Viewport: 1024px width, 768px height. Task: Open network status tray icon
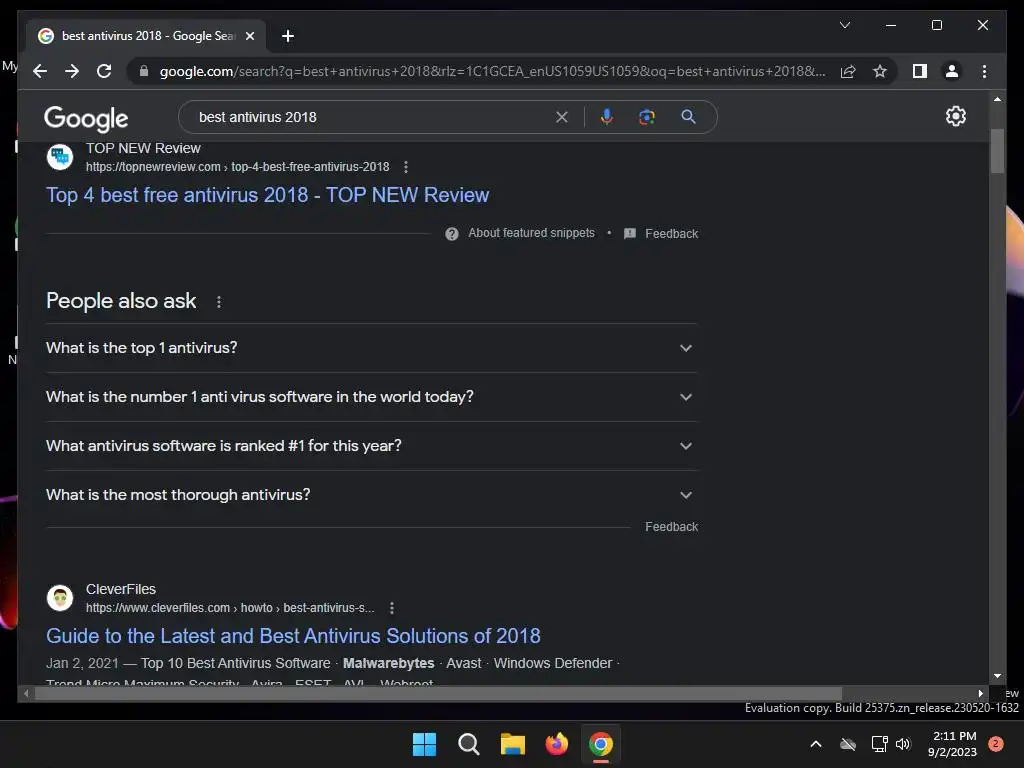pos(879,744)
